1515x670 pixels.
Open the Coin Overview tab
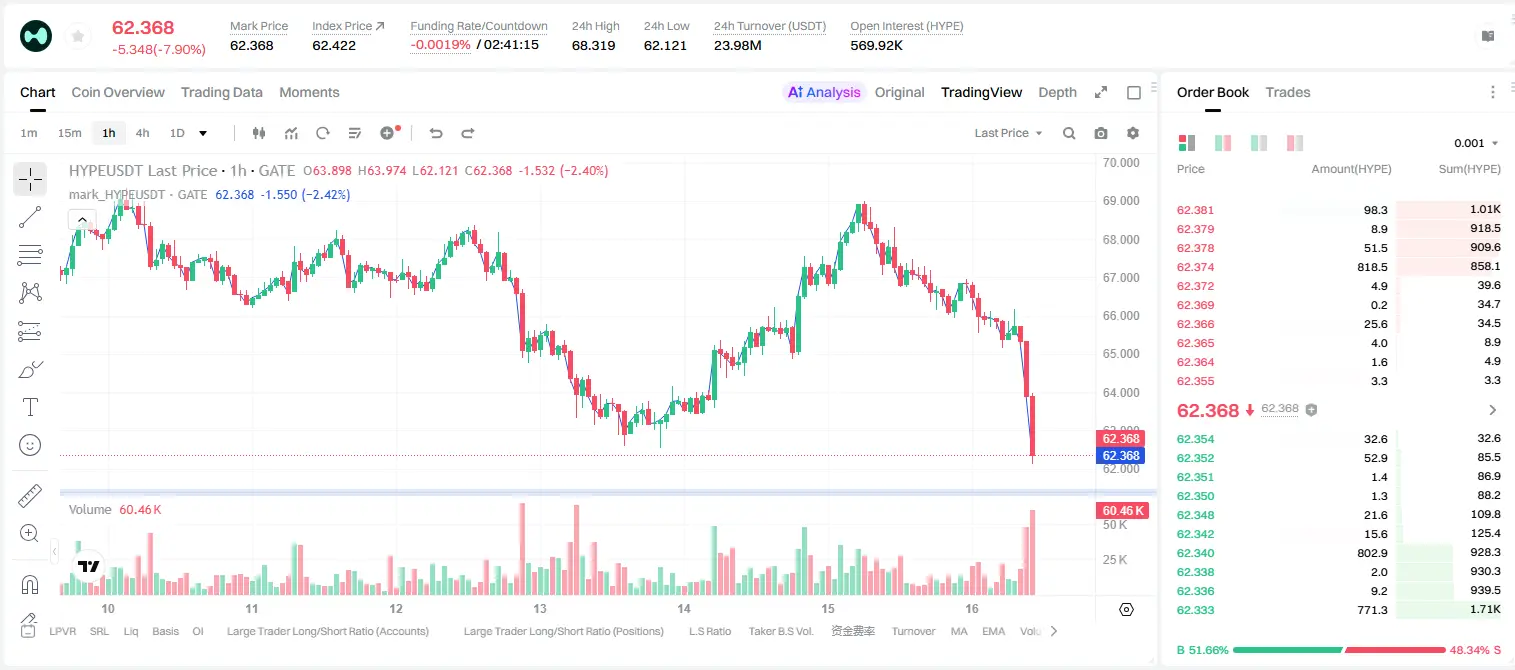coord(118,92)
